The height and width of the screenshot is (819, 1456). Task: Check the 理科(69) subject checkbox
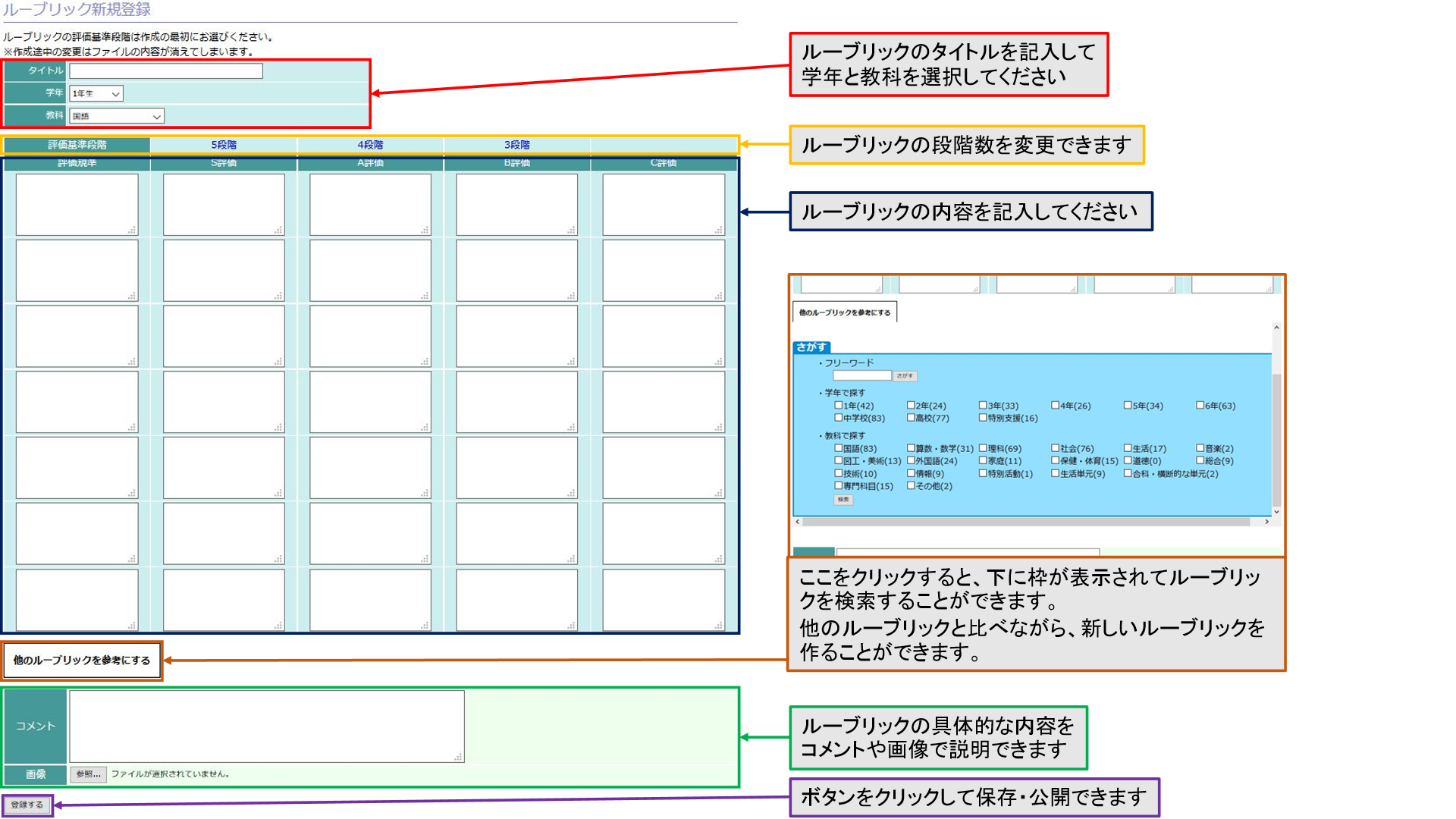[983, 448]
